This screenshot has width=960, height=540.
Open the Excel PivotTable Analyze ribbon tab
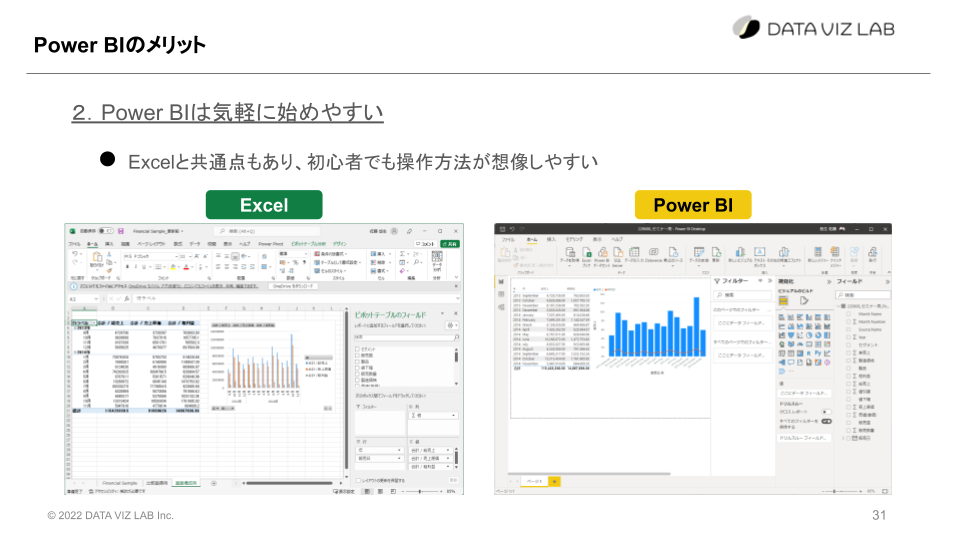308,244
